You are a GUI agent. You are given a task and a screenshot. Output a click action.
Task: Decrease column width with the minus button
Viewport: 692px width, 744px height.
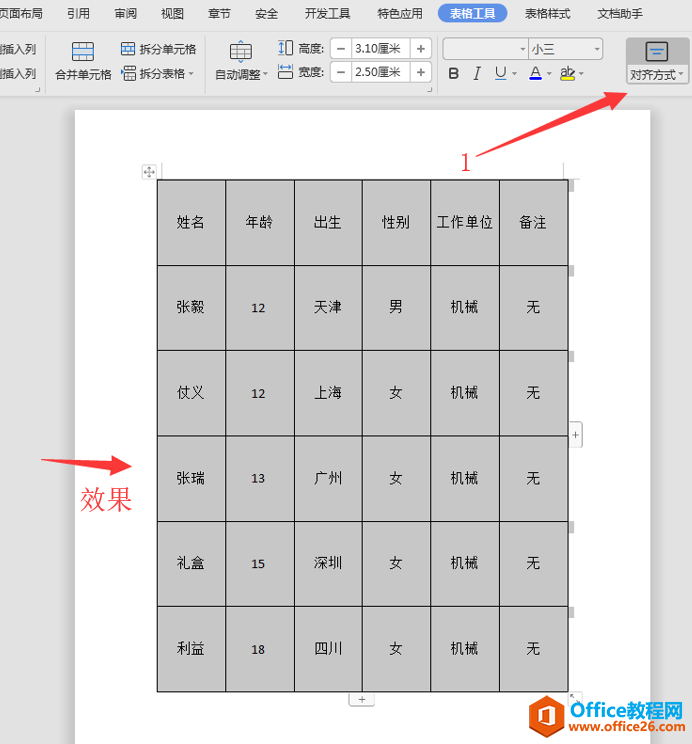coord(341,72)
